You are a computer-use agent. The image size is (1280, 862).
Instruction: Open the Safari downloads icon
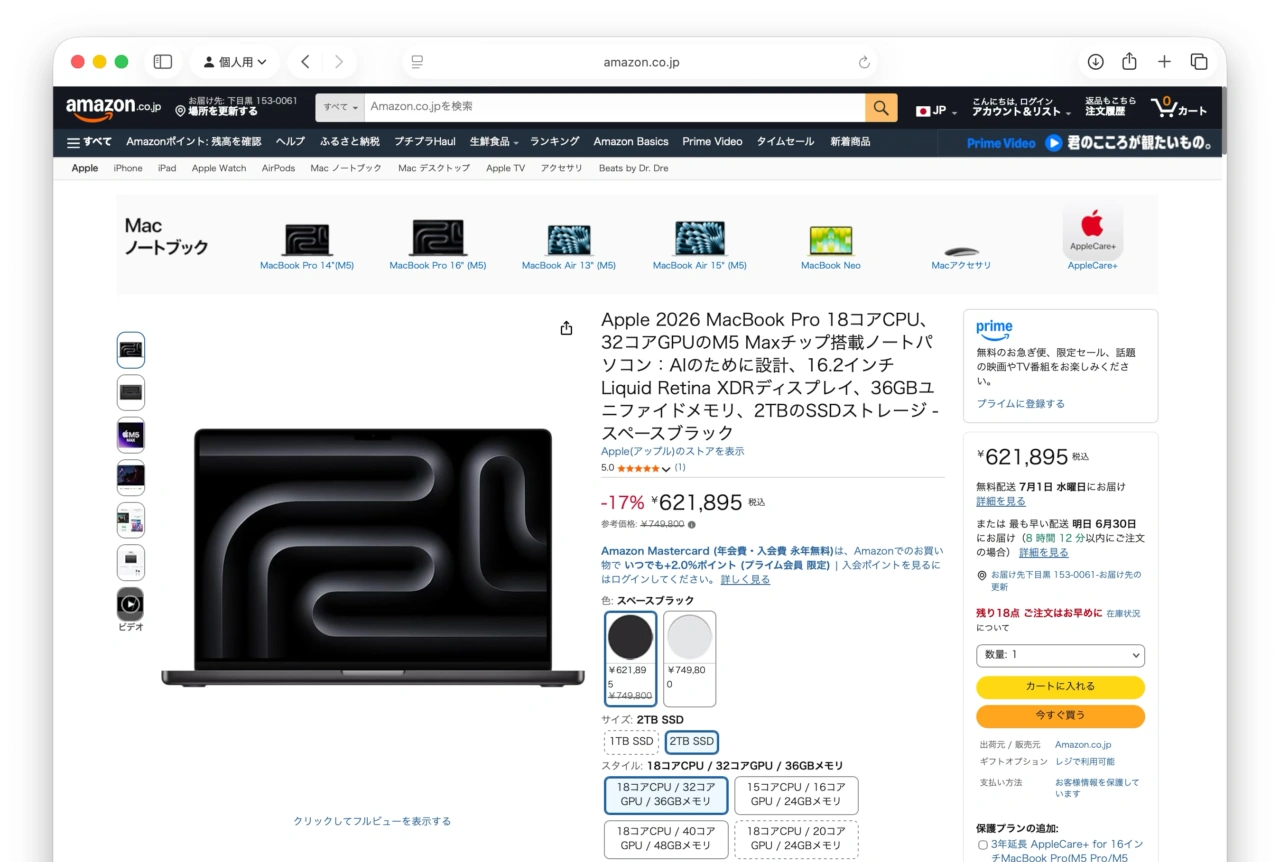point(1095,62)
